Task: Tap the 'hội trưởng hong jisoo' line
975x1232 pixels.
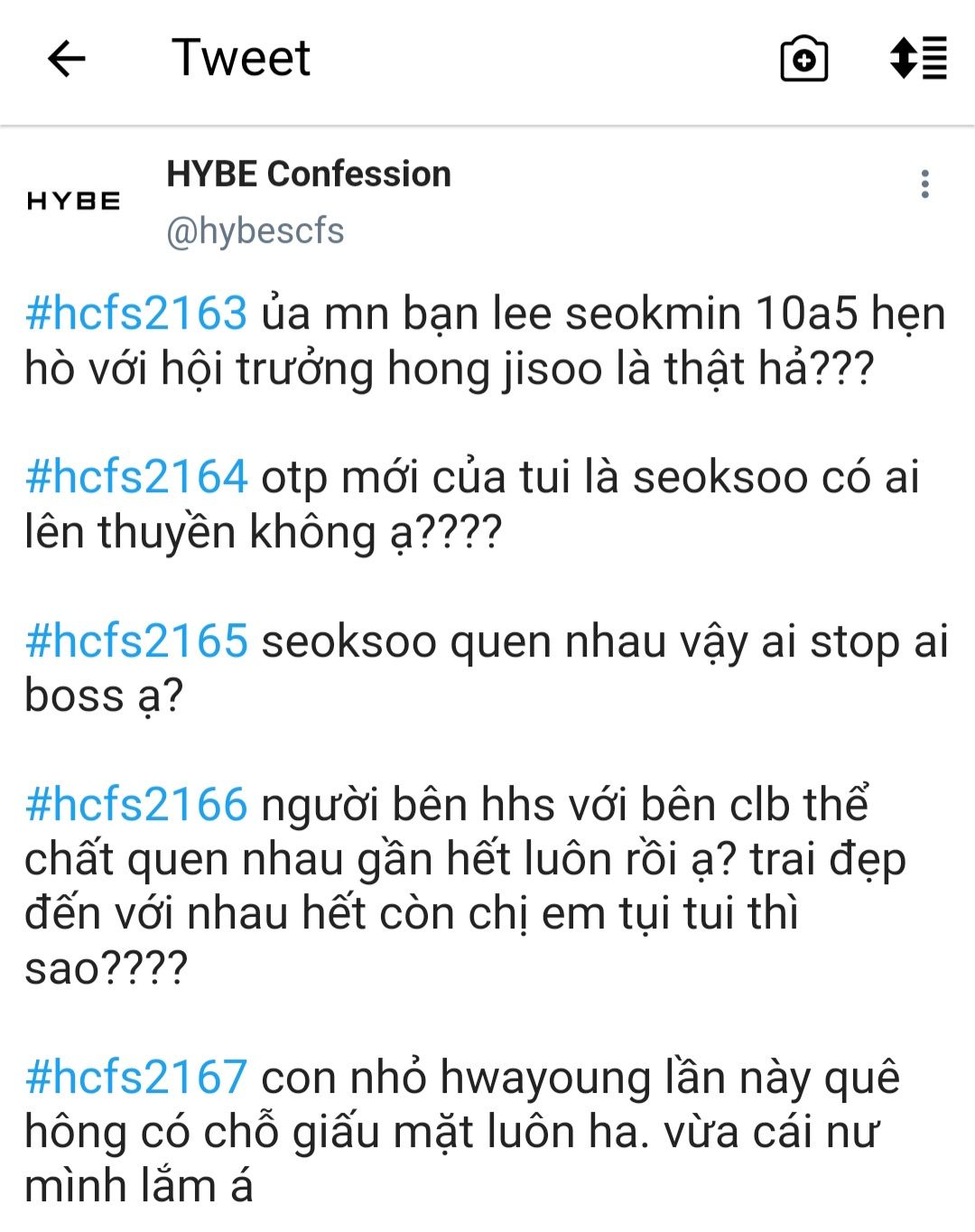Action: [449, 369]
